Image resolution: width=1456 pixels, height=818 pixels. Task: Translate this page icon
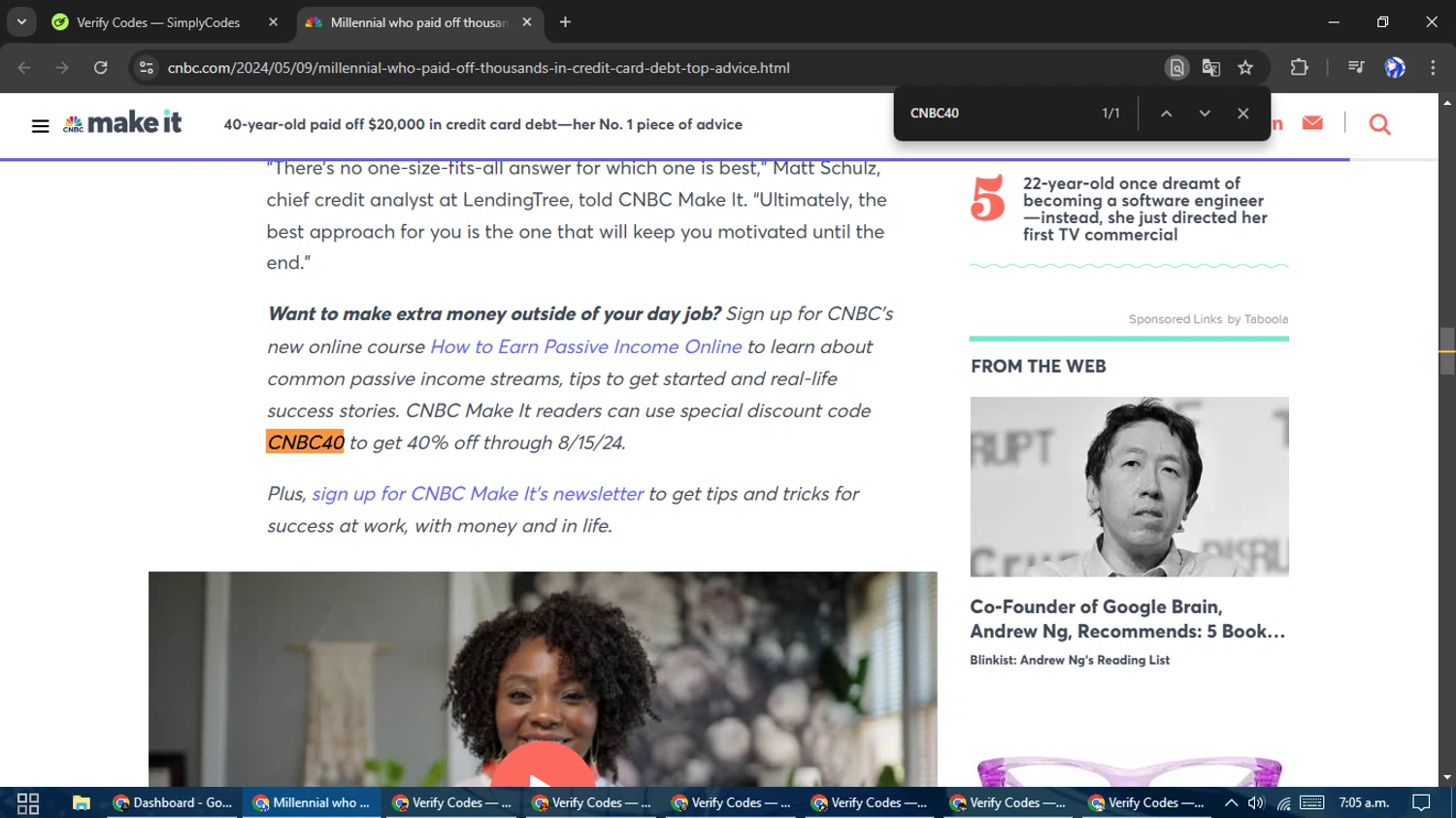coord(1210,68)
